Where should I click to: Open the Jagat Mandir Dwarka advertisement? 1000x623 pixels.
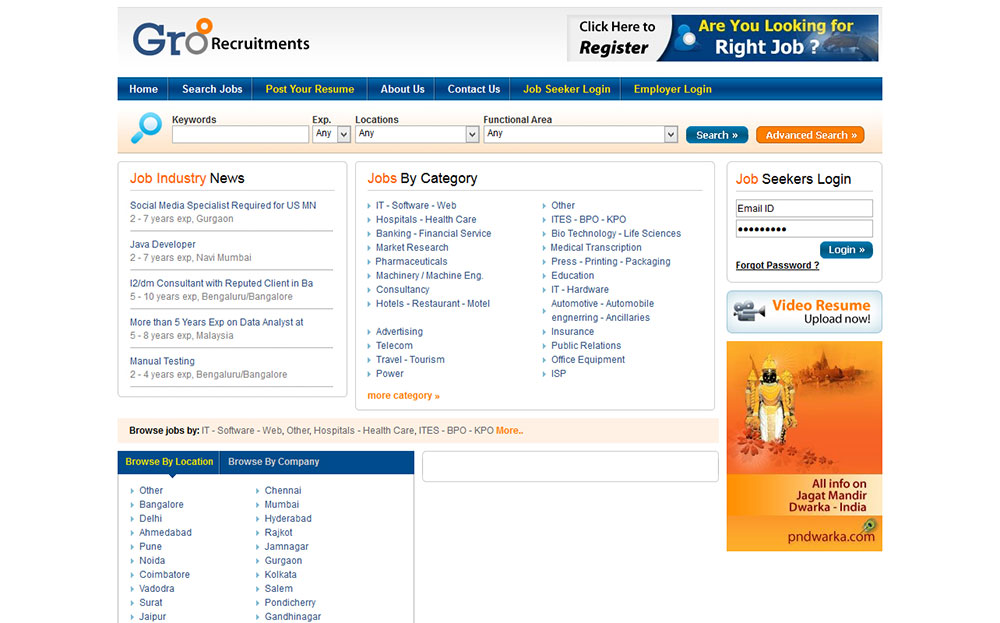[804, 446]
